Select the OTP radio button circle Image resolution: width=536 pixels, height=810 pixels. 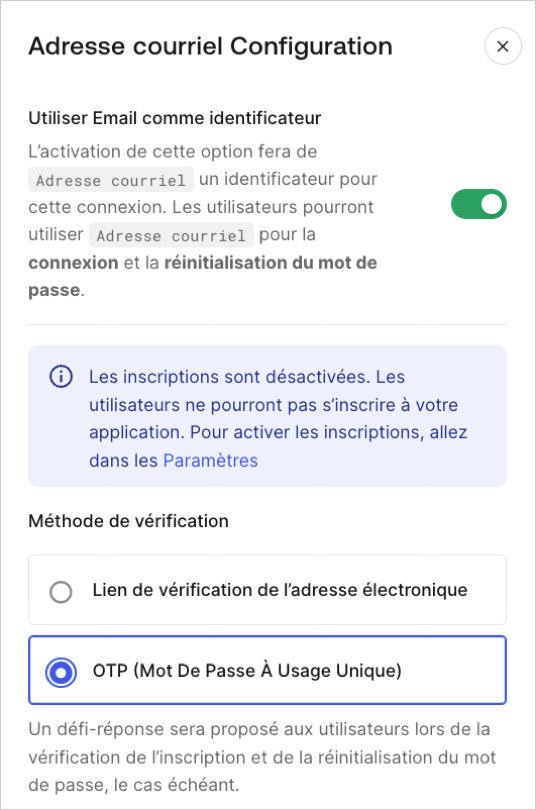point(61,673)
